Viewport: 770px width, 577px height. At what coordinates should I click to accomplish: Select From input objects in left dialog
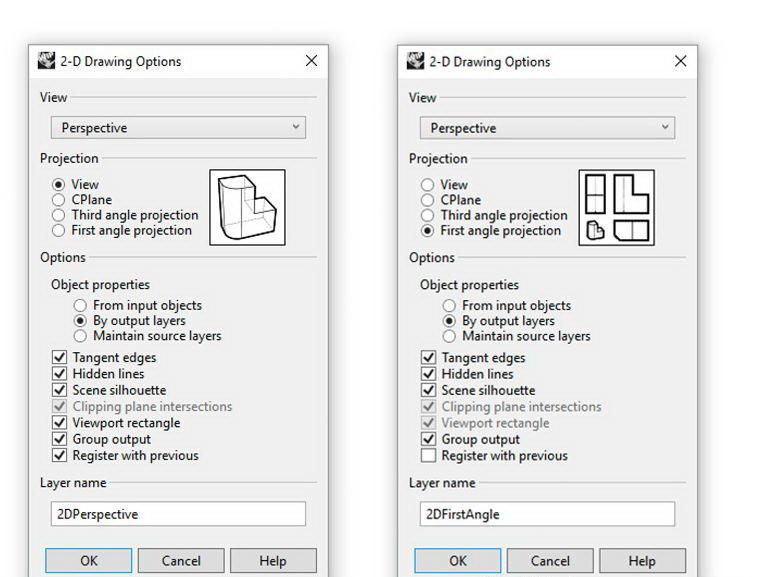click(x=81, y=306)
